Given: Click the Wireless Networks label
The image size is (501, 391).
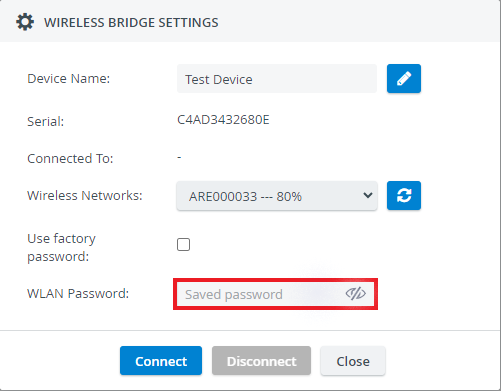Looking at the screenshot, I should point(85,195).
